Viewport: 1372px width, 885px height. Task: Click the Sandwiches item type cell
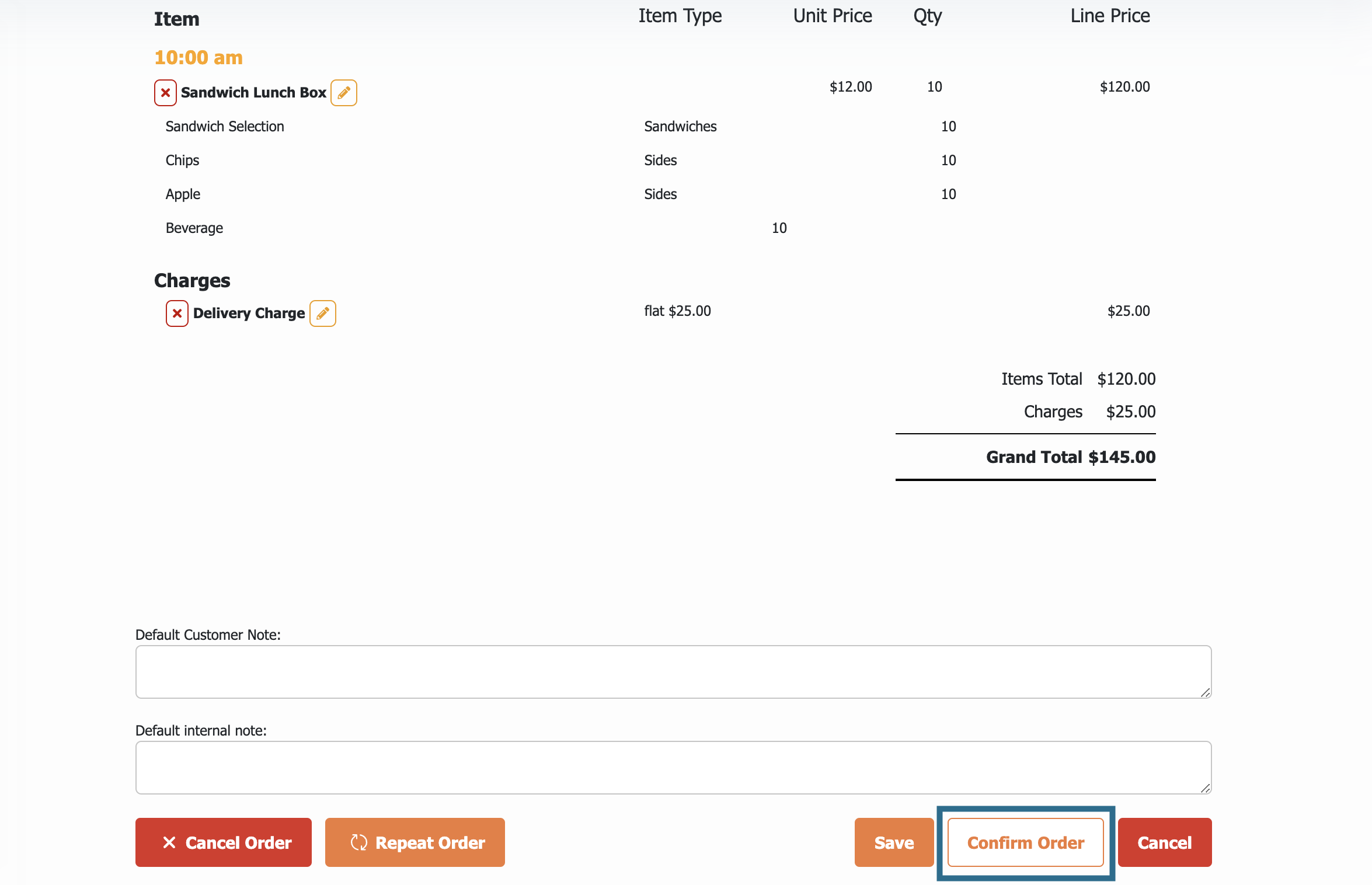(680, 127)
